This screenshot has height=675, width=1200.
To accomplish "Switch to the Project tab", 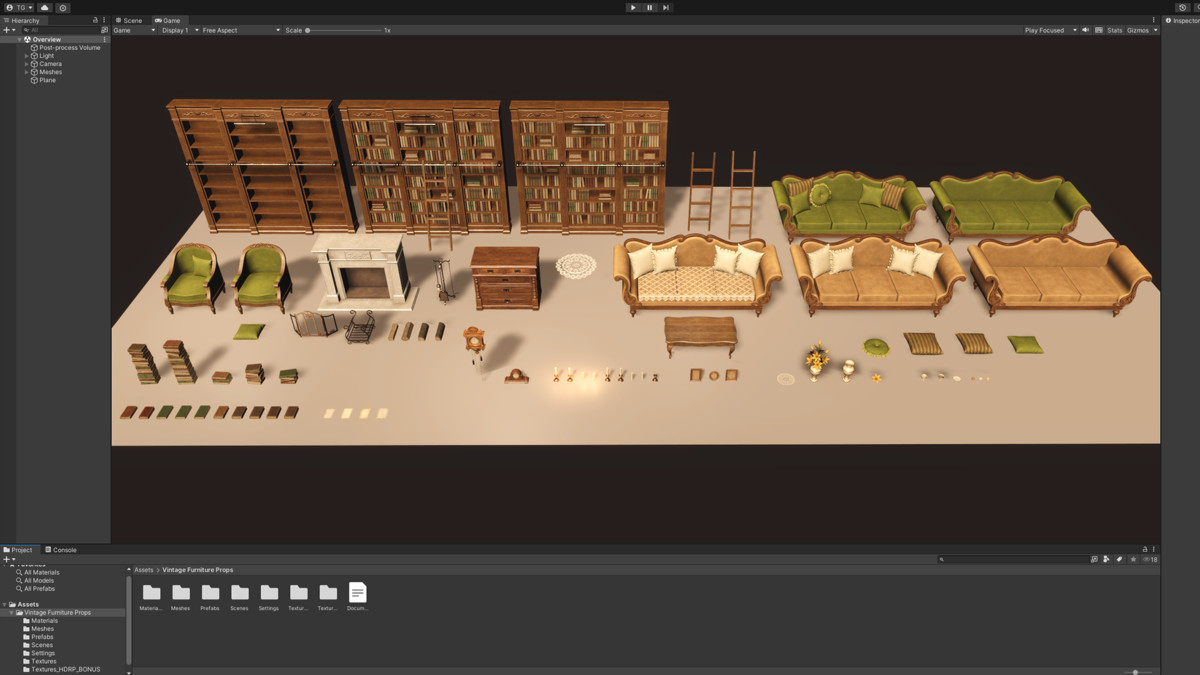I will coord(19,550).
